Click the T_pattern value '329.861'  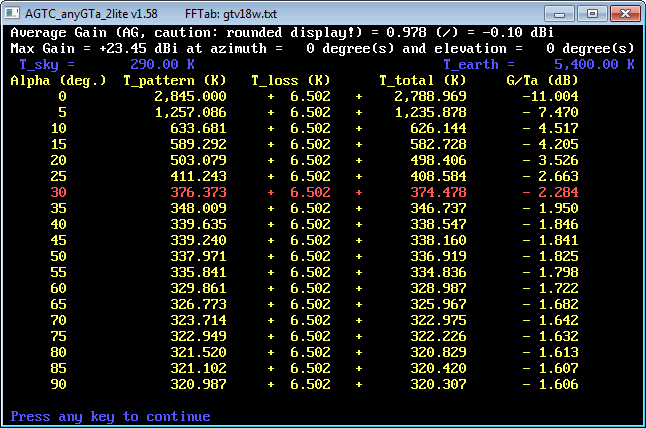(x=198, y=288)
